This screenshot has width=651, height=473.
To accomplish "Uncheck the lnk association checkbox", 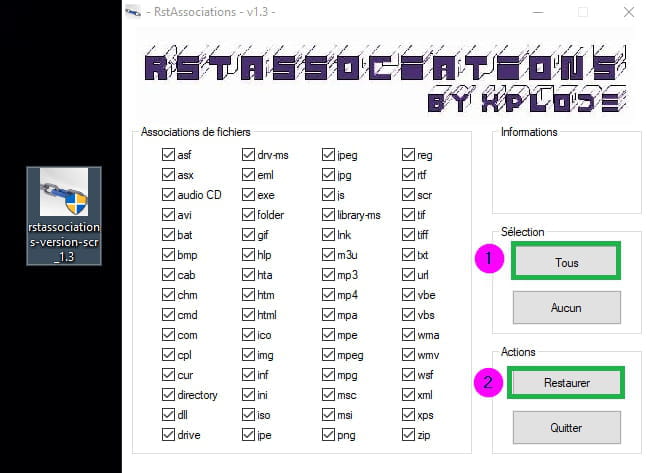I will (x=328, y=235).
